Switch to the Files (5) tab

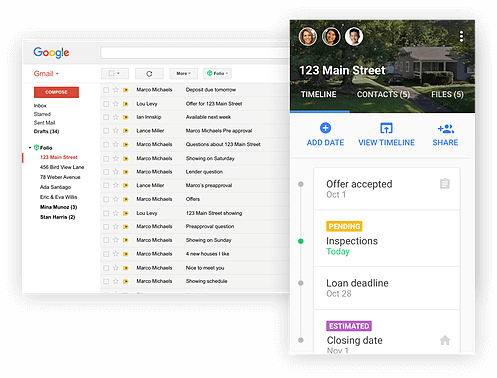pos(447,95)
